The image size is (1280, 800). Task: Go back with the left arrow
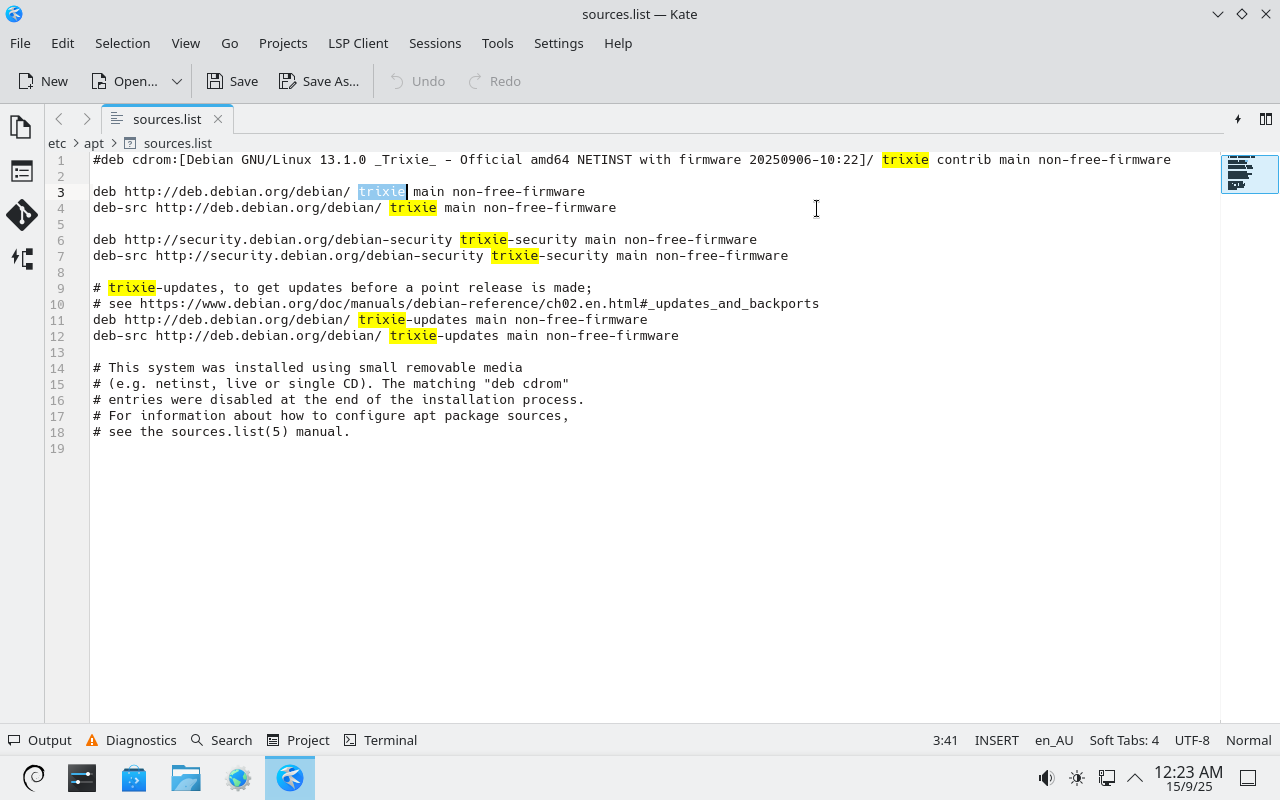pyautogui.click(x=59, y=119)
